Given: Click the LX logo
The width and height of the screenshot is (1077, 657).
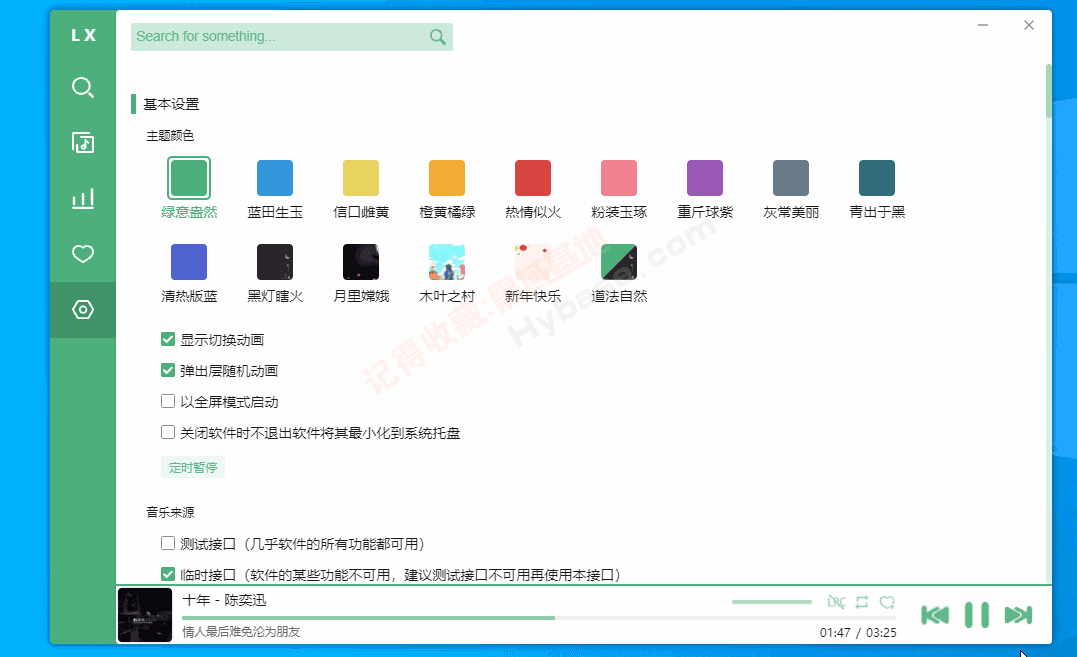Looking at the screenshot, I should [x=83, y=35].
